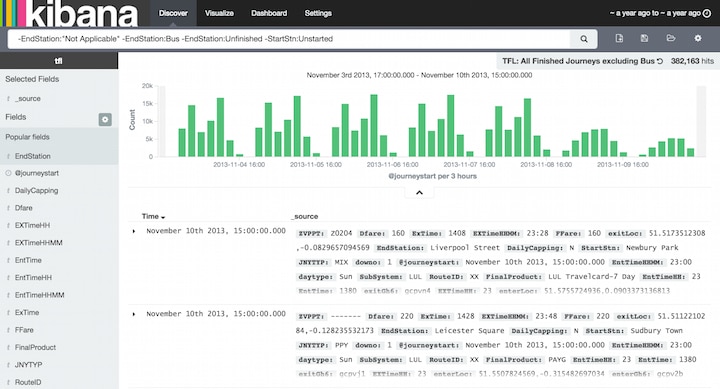Save the current search icon

pyautogui.click(x=645, y=39)
